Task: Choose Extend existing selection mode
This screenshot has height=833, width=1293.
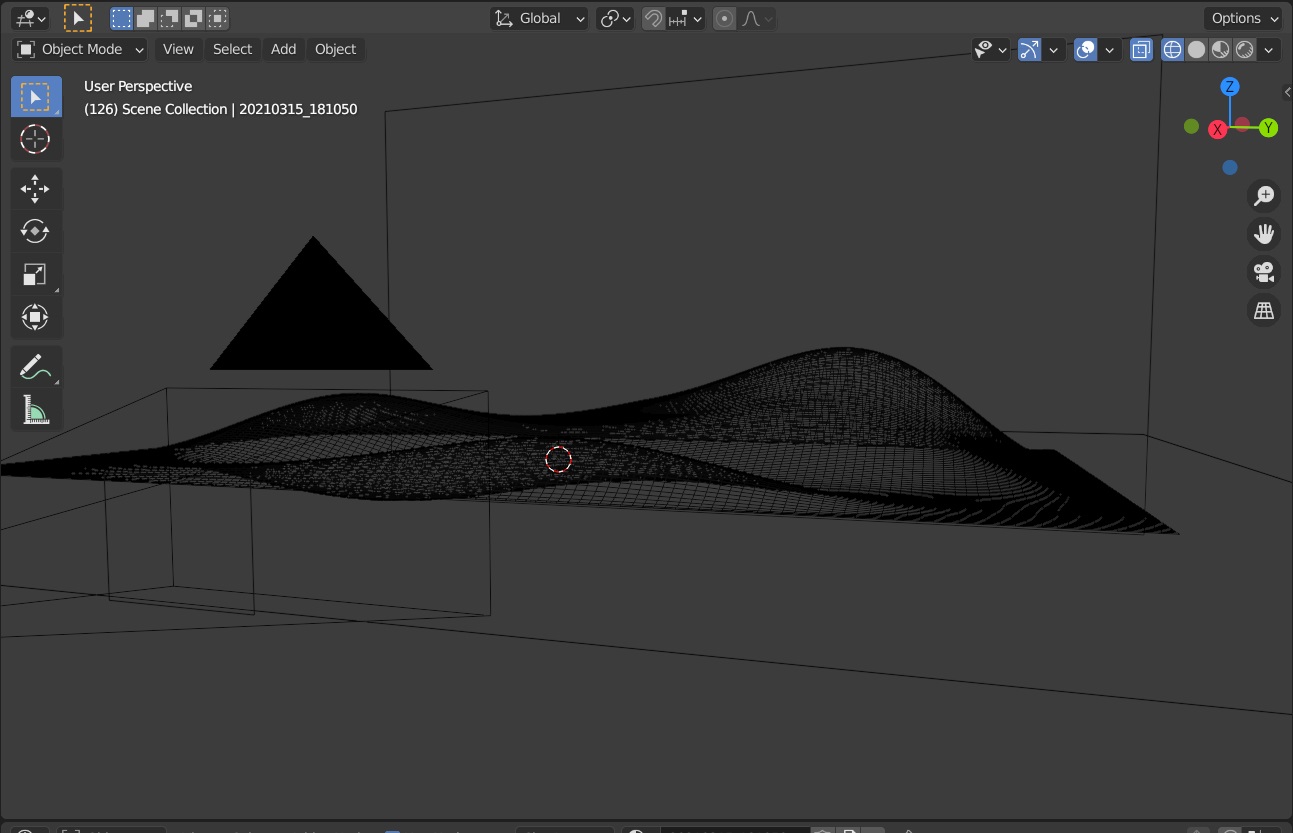Action: pyautogui.click(x=146, y=18)
